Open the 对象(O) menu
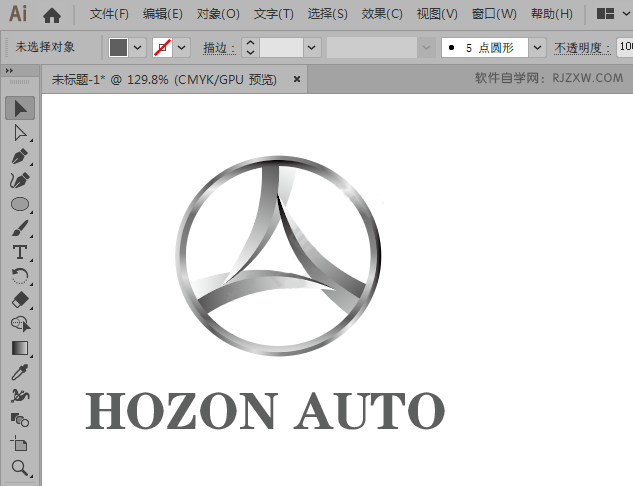 [x=218, y=14]
